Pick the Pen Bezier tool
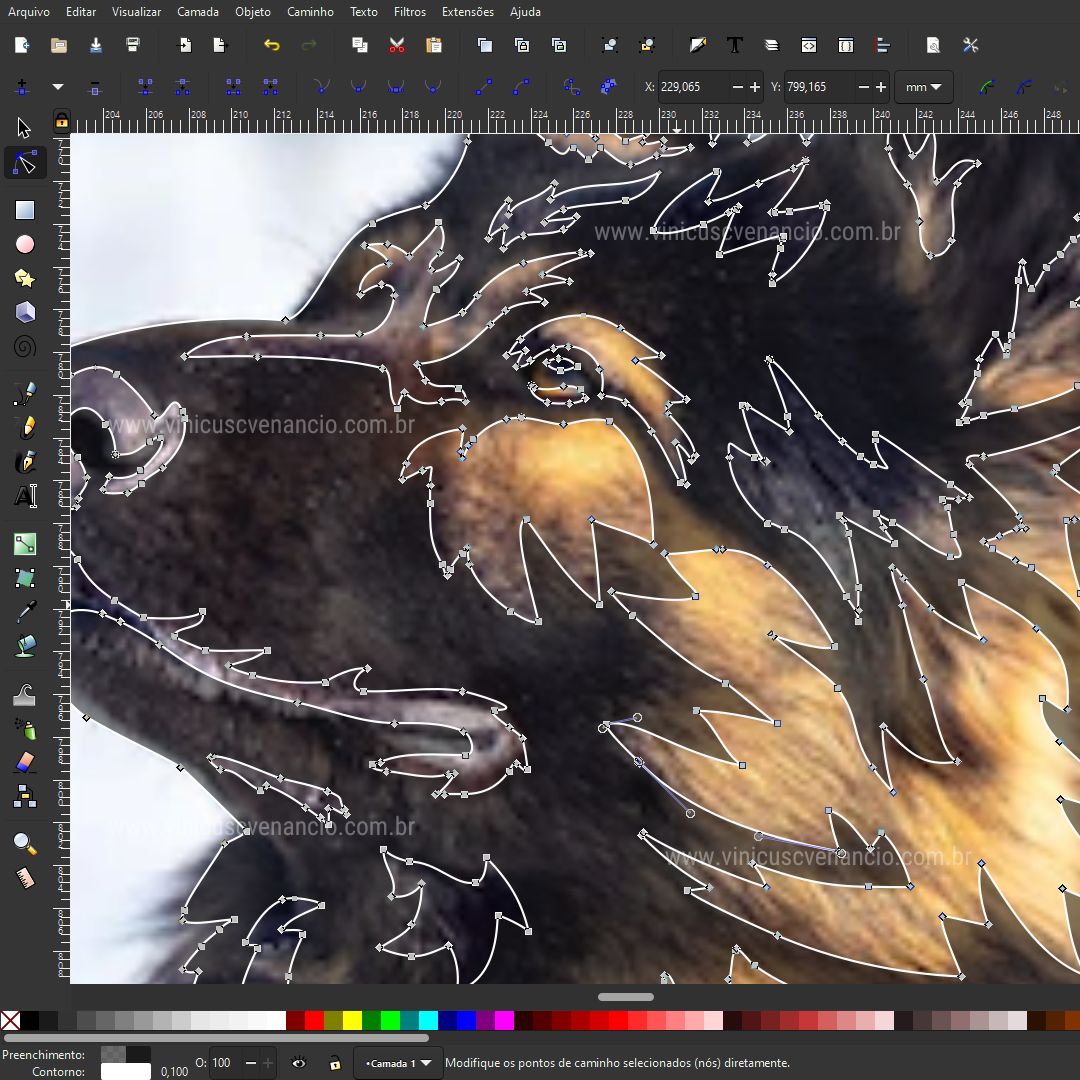Image resolution: width=1080 pixels, height=1080 pixels. click(25, 394)
